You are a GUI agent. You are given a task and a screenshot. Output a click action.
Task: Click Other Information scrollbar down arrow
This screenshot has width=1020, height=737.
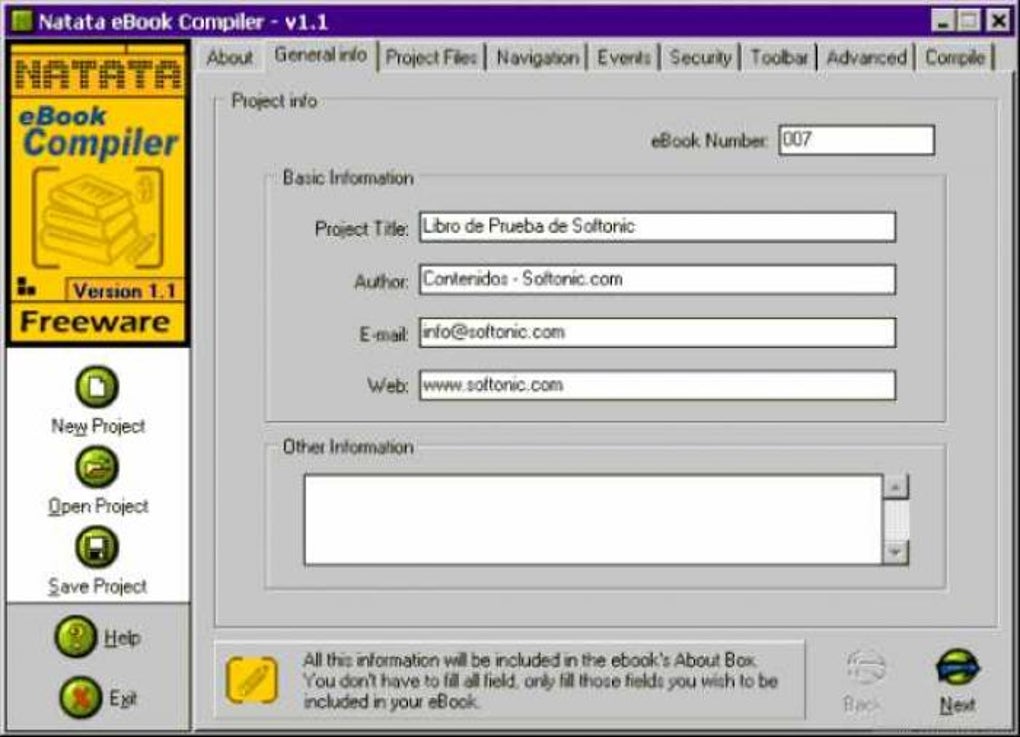(896, 552)
